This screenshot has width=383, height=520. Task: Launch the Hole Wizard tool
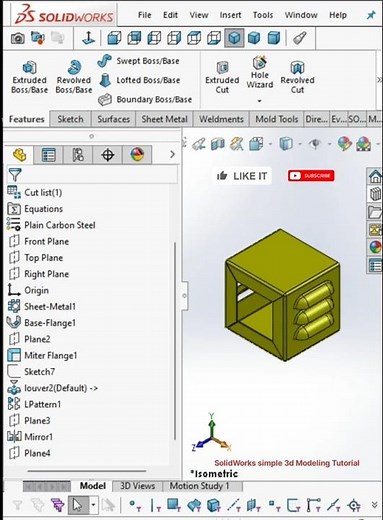click(x=260, y=73)
